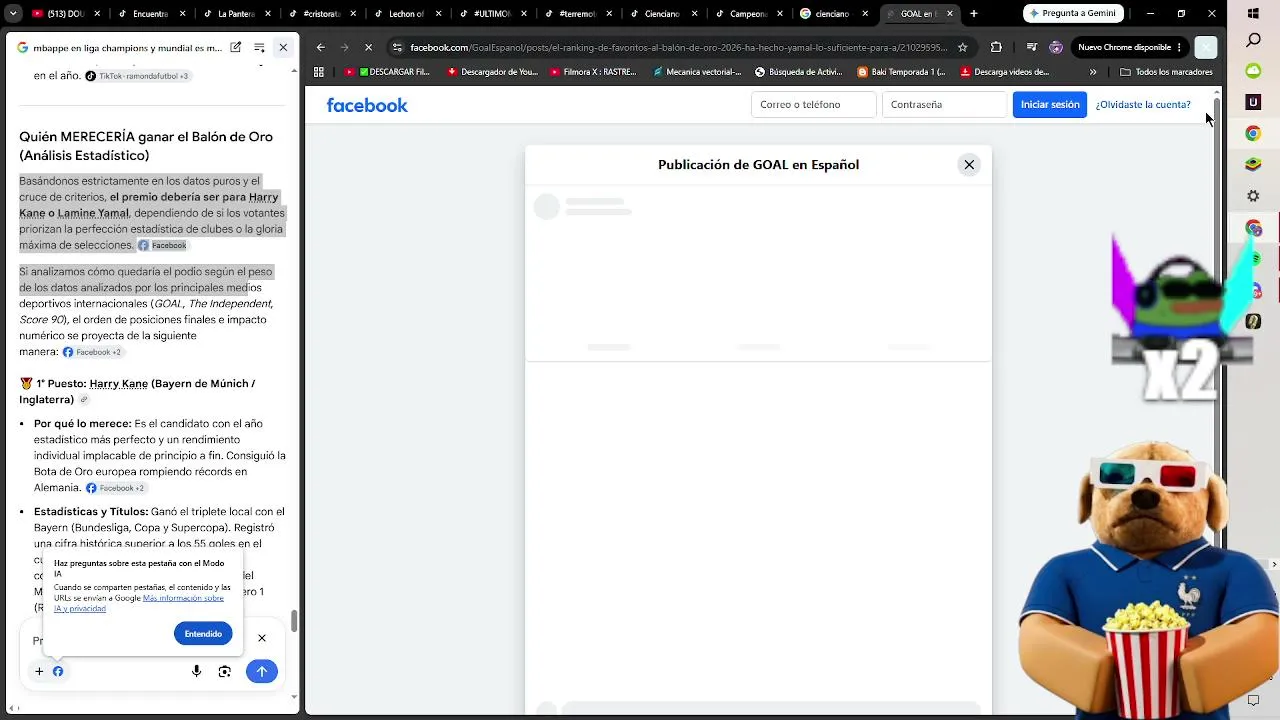Image resolution: width=1280 pixels, height=720 pixels.
Task: Go back to the previous page
Action: pos(320,47)
